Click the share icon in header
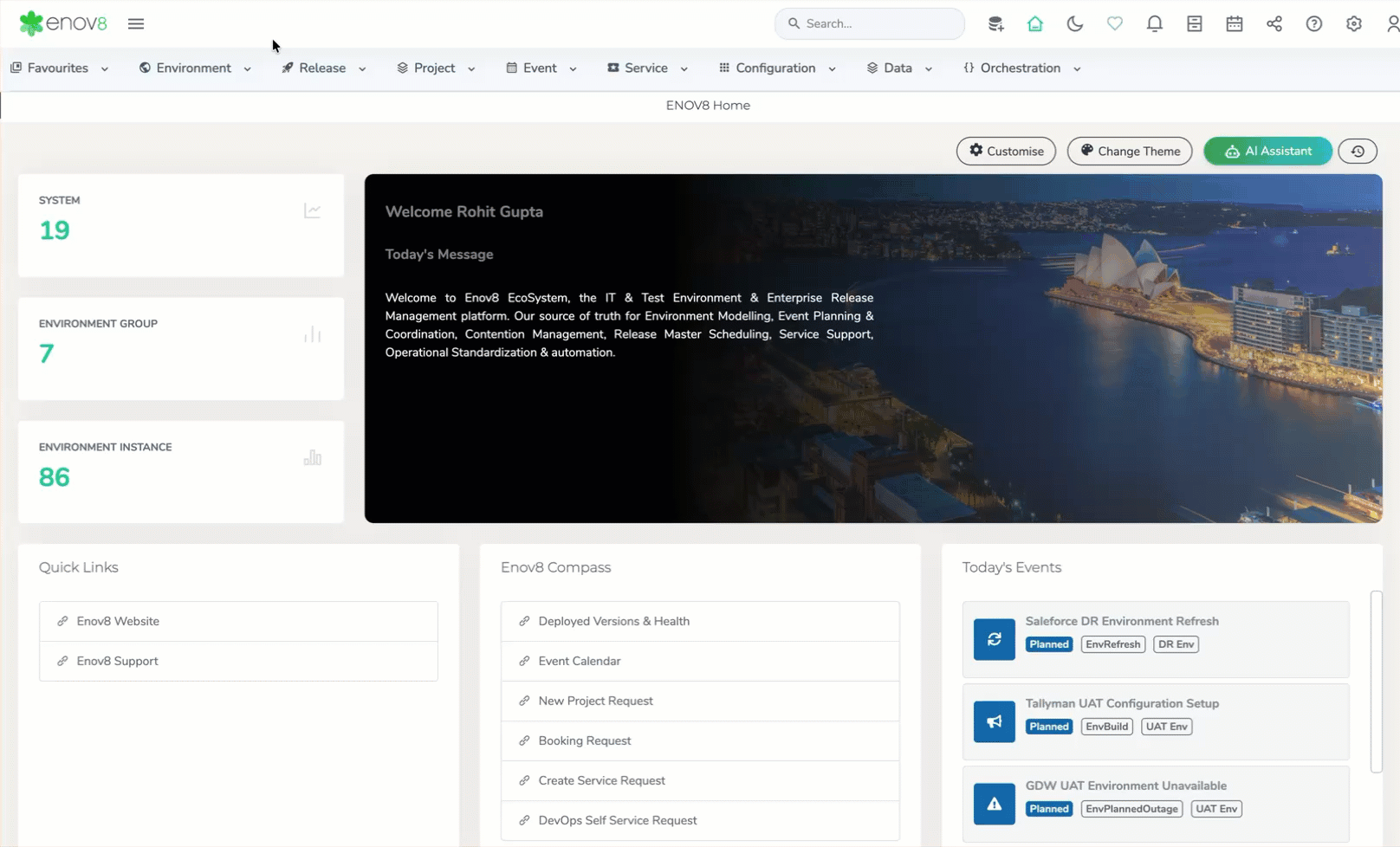 tap(1274, 23)
